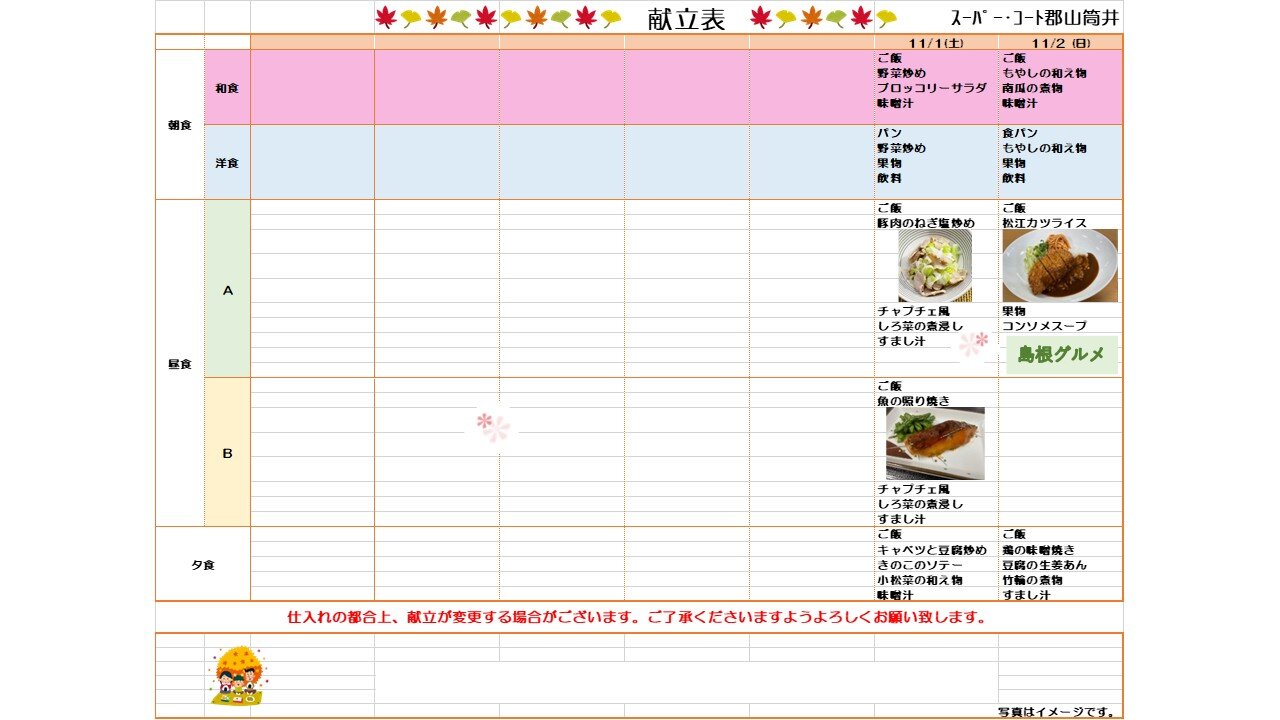Click the autumn picnic clipart illustration
Image resolution: width=1280 pixels, height=720 pixels.
pyautogui.click(x=236, y=676)
